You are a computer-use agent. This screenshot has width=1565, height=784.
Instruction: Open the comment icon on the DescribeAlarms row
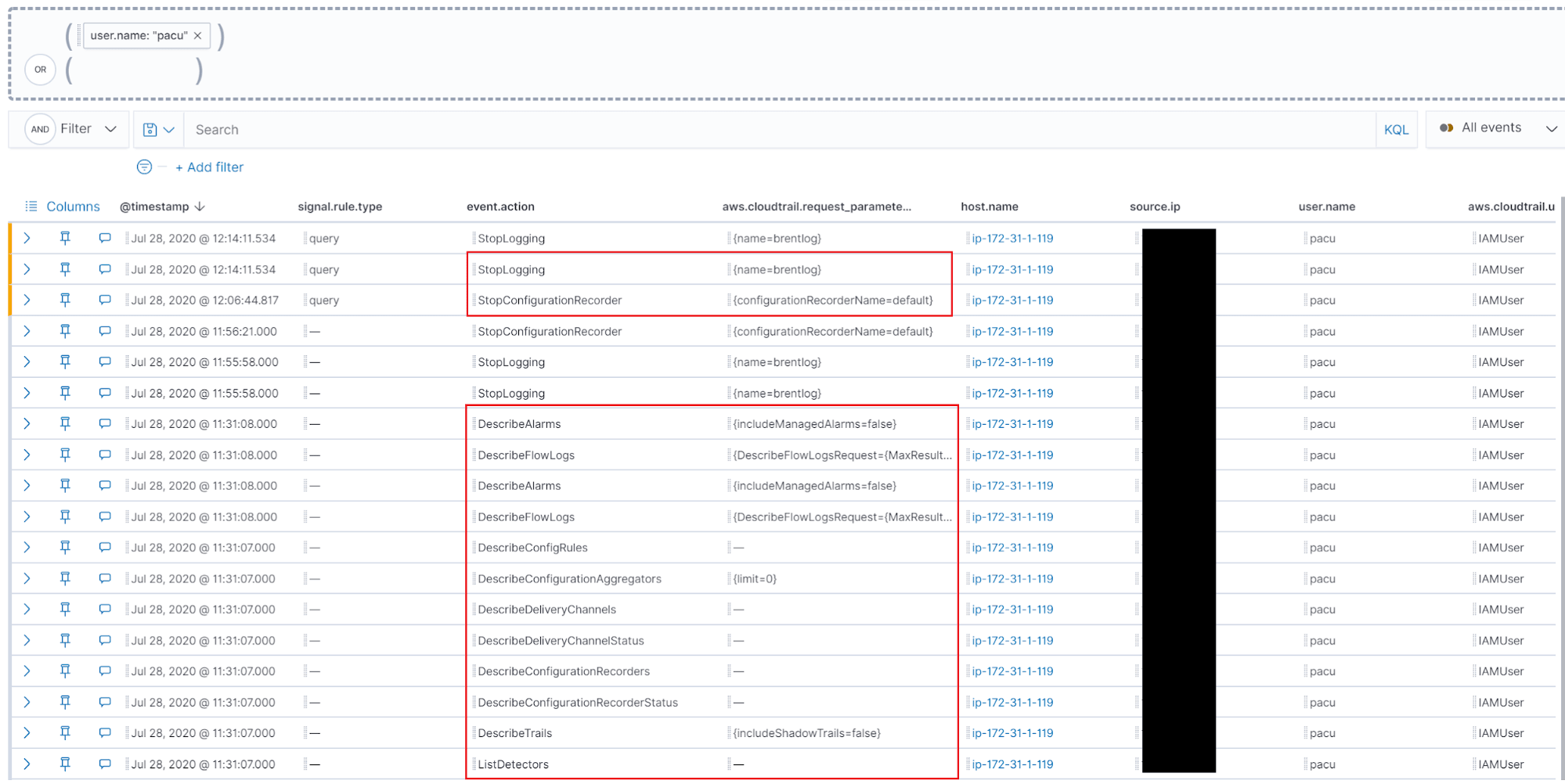click(x=105, y=423)
